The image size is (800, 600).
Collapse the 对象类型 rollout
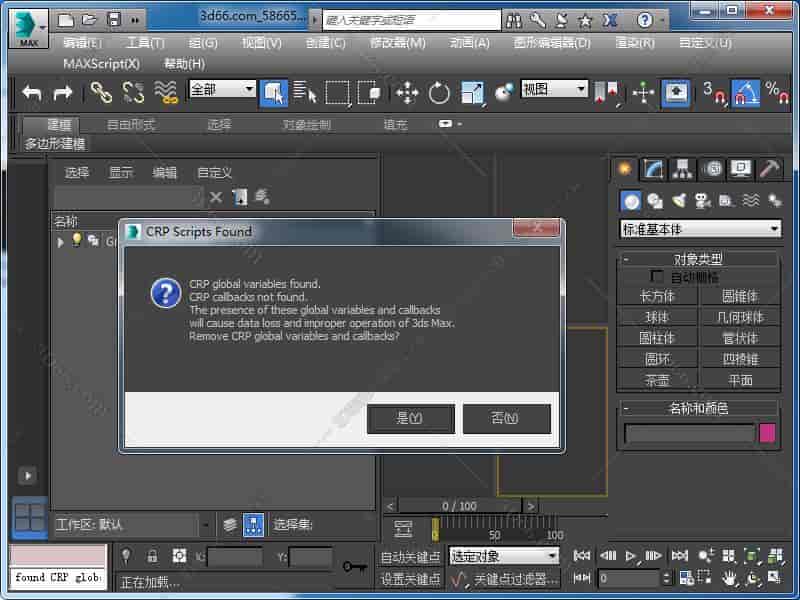coord(698,259)
